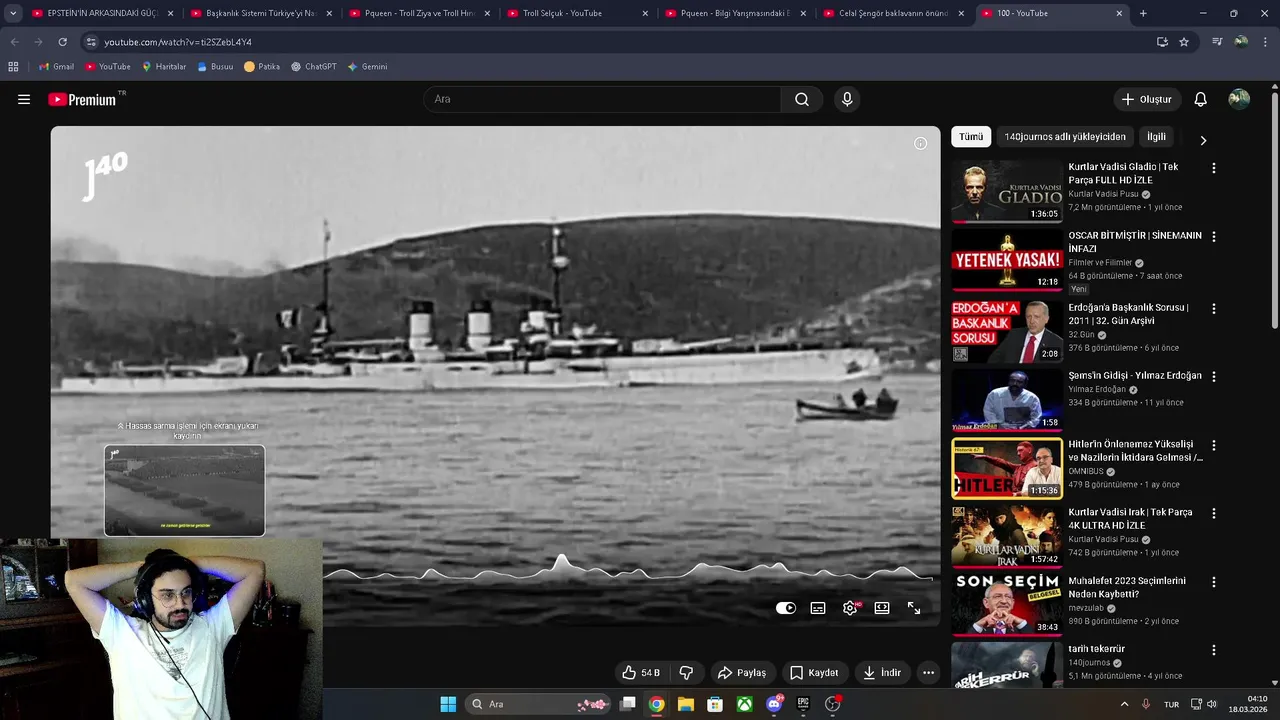The height and width of the screenshot is (720, 1280).
Task: Open YouTube notifications bell
Action: pos(1201,99)
